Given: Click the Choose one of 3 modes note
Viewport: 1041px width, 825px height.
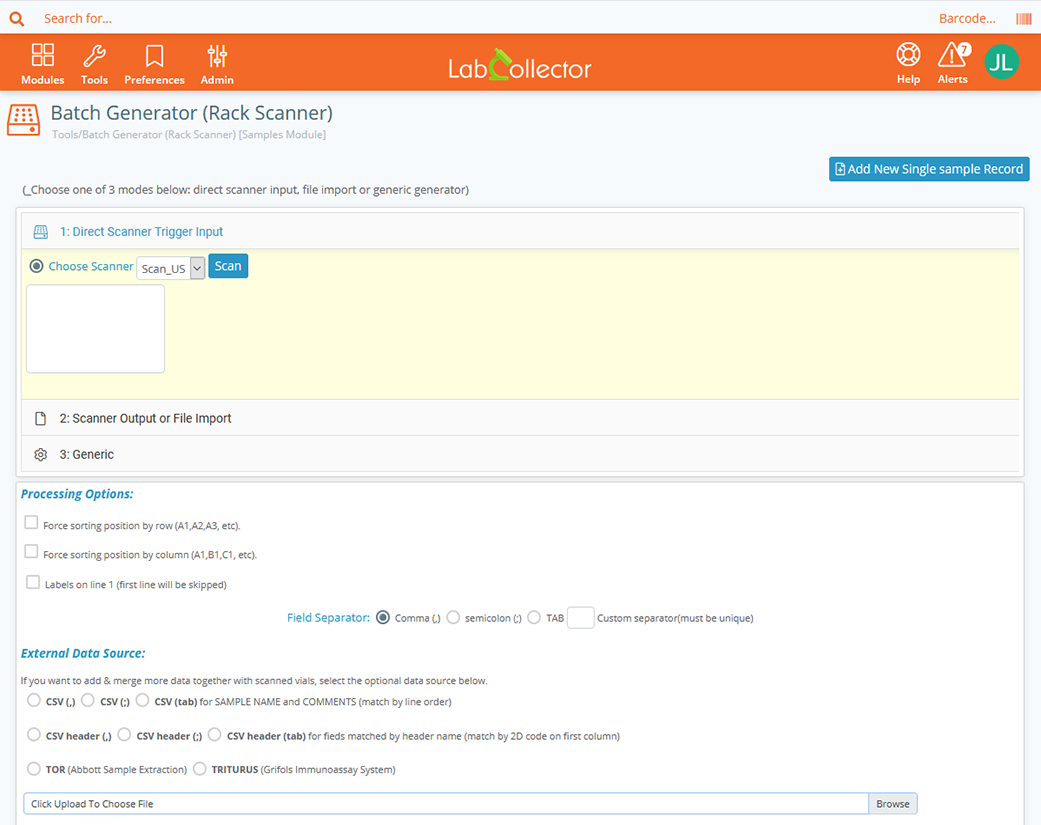Looking at the screenshot, I should point(246,190).
